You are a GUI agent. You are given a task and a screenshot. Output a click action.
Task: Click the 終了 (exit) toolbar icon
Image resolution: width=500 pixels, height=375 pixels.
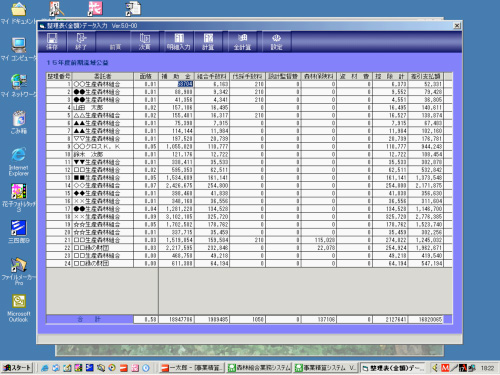[81, 41]
